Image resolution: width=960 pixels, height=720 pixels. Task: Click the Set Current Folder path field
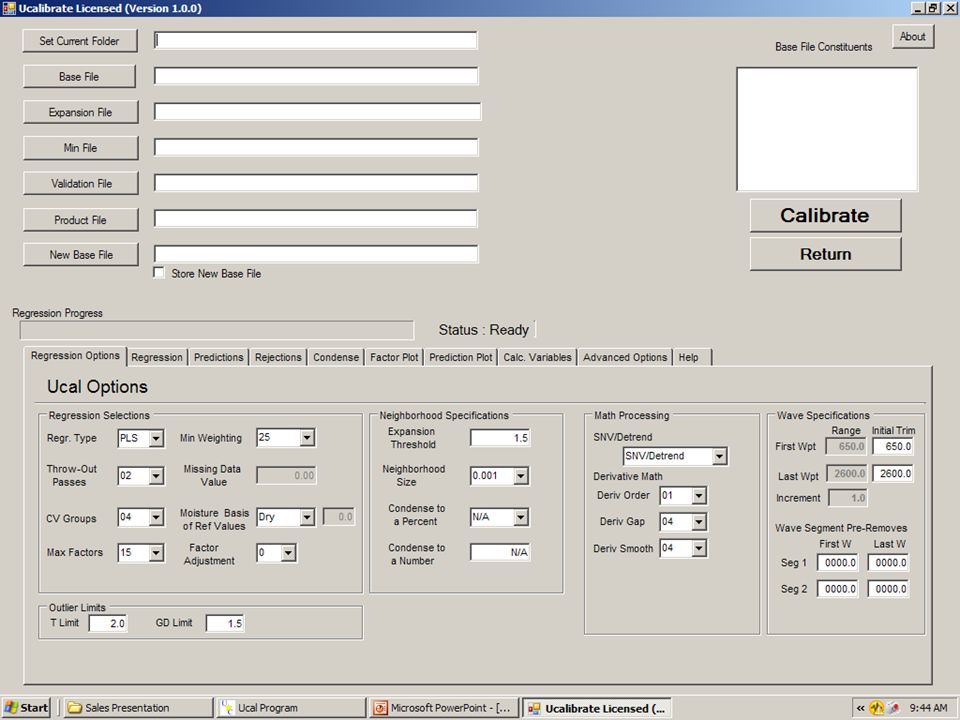315,40
